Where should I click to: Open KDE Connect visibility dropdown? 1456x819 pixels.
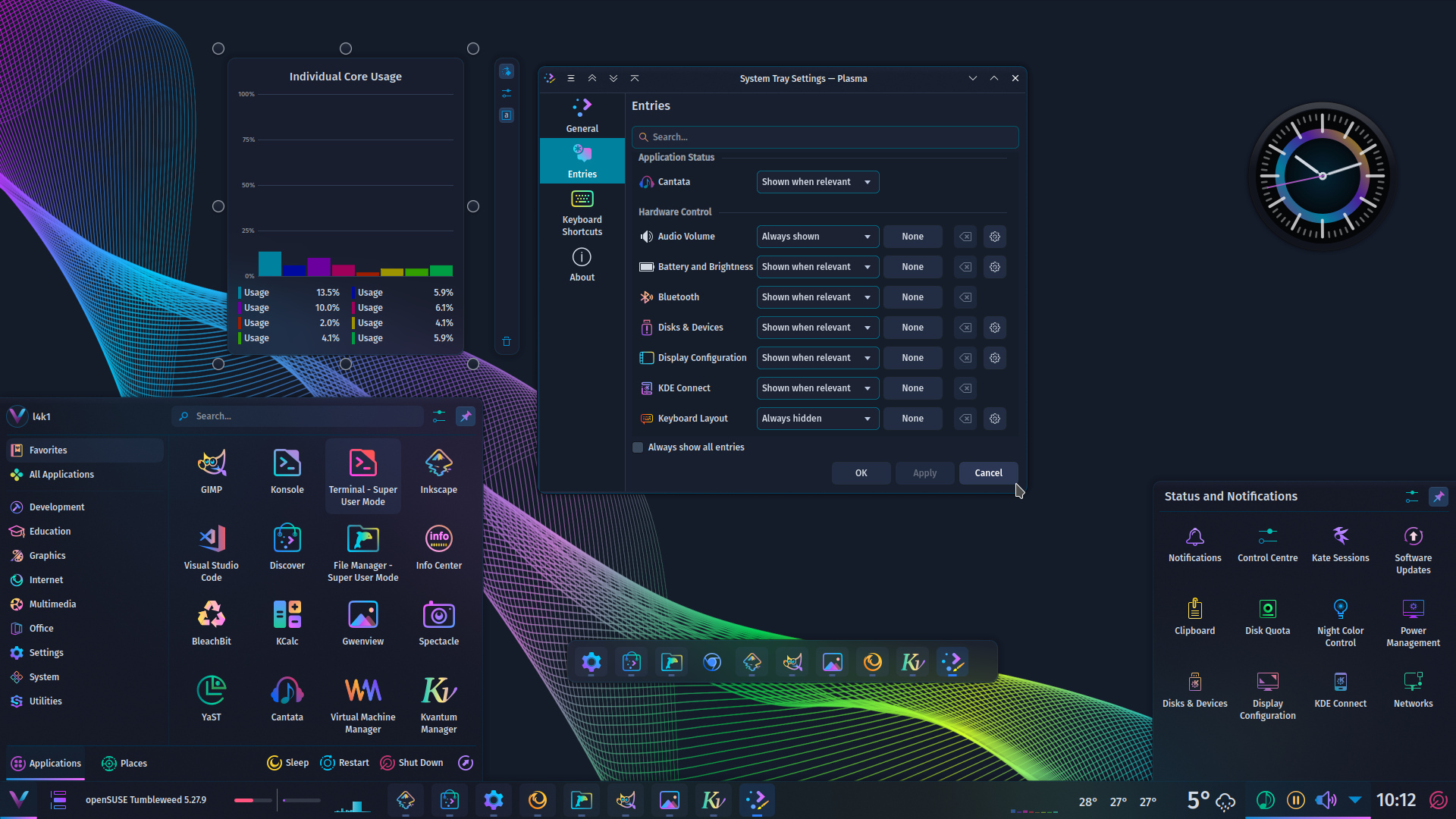tap(817, 388)
